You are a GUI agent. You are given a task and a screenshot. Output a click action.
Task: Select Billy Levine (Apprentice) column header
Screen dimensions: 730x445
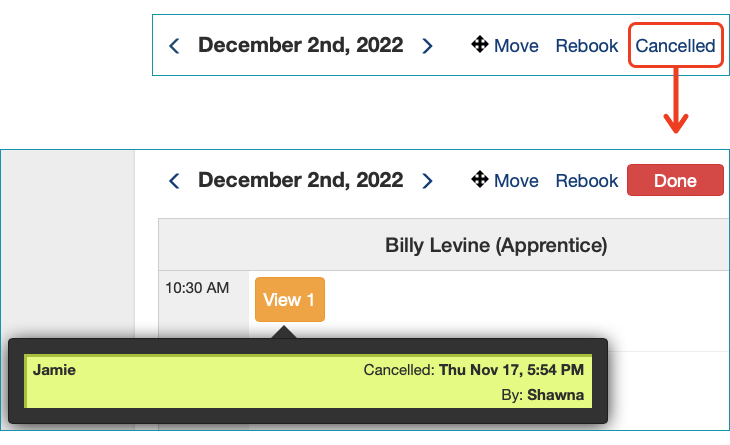click(496, 245)
